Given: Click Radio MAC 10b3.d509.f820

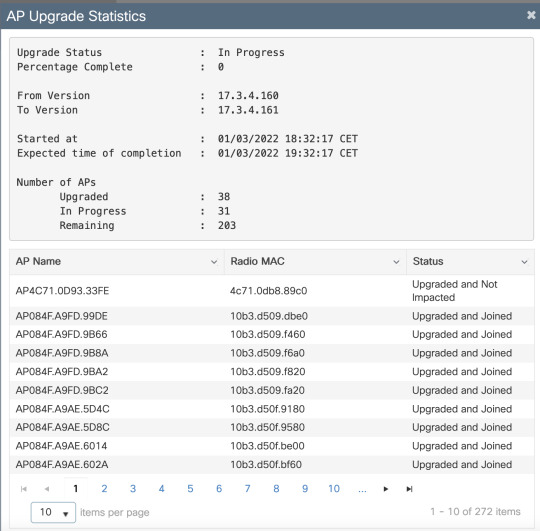Looking at the screenshot, I should pyautogui.click(x=268, y=372).
